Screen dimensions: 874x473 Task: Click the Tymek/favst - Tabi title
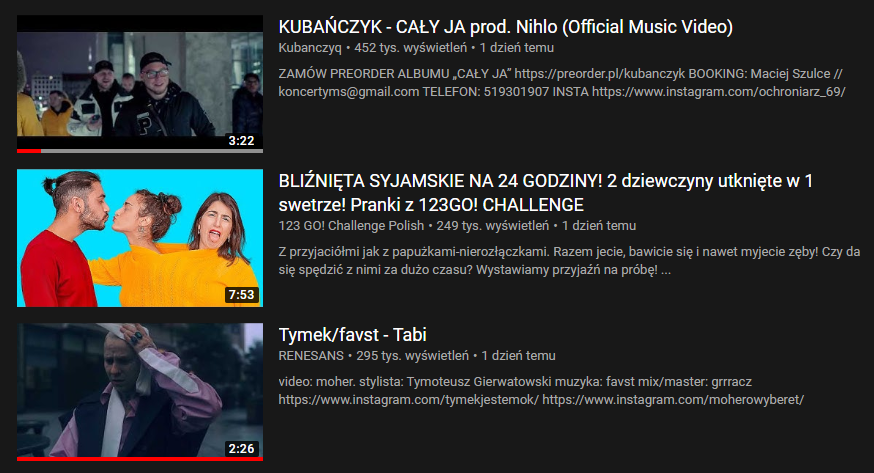(352, 335)
